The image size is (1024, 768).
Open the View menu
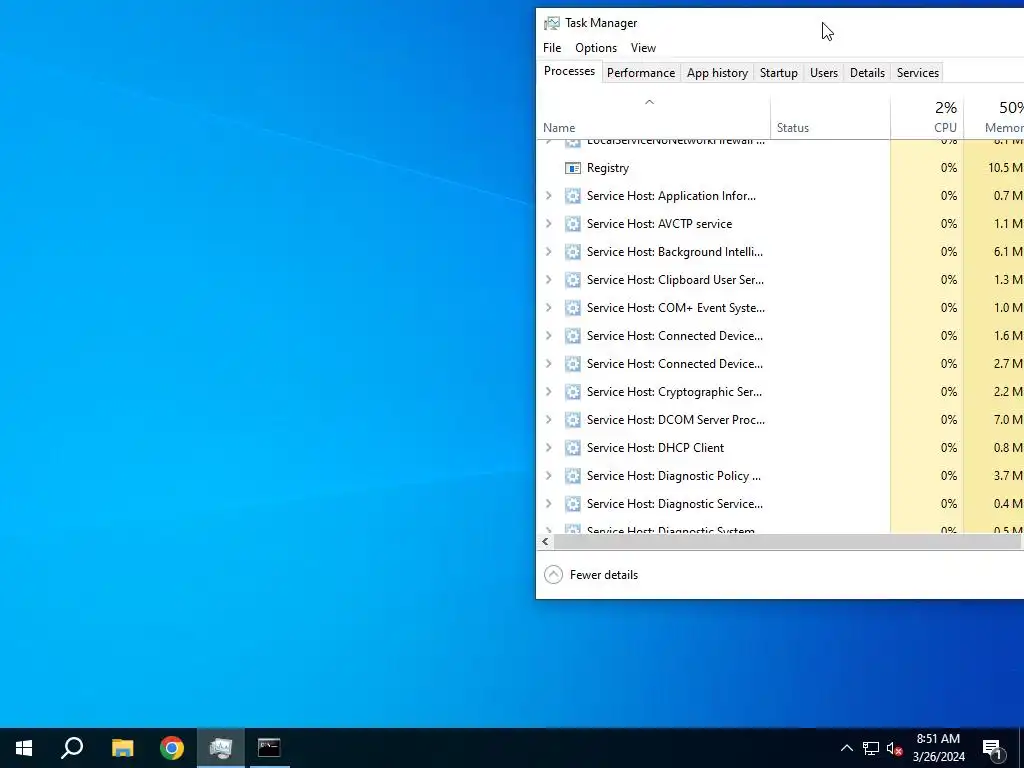pyautogui.click(x=643, y=48)
